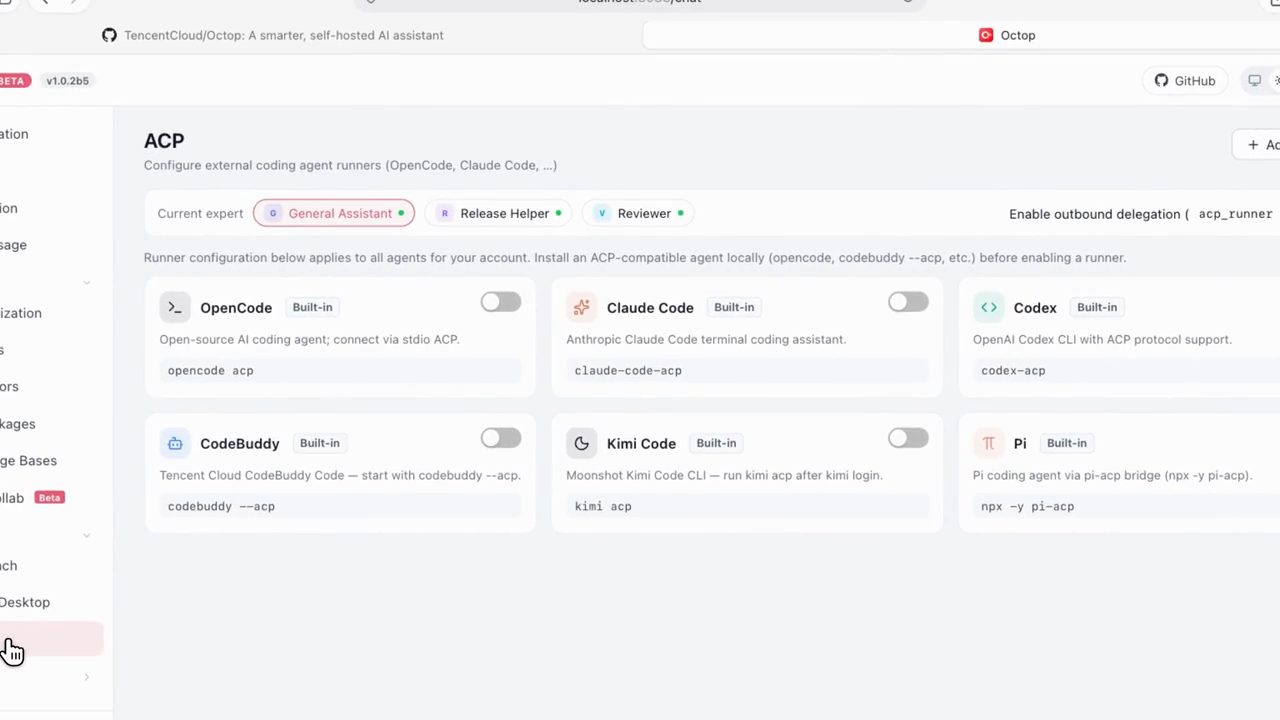Click the 'claude-code-acp' command text
This screenshot has width=1280, height=720.
point(628,371)
